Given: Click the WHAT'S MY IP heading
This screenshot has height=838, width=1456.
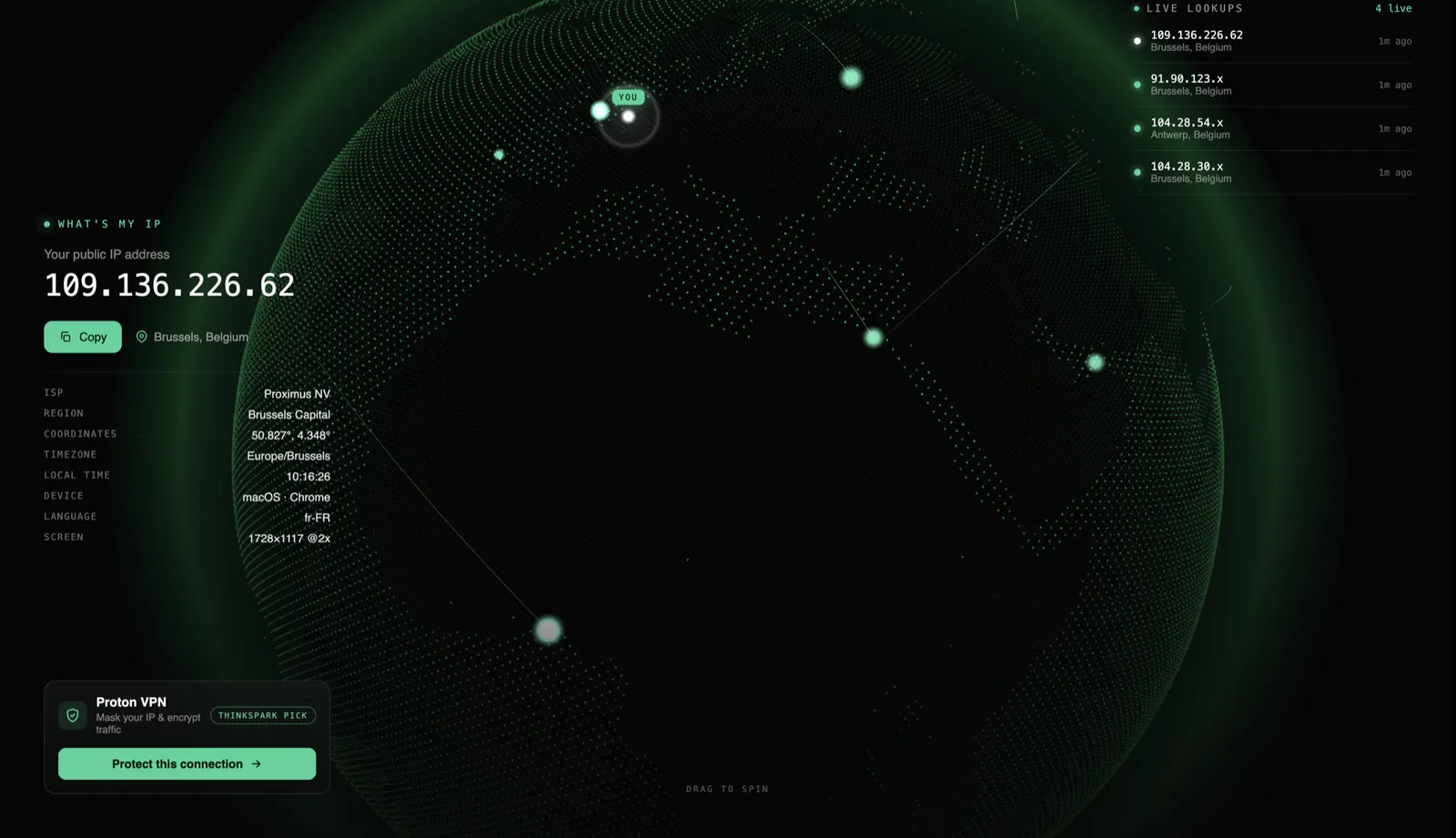Looking at the screenshot, I should click(109, 224).
